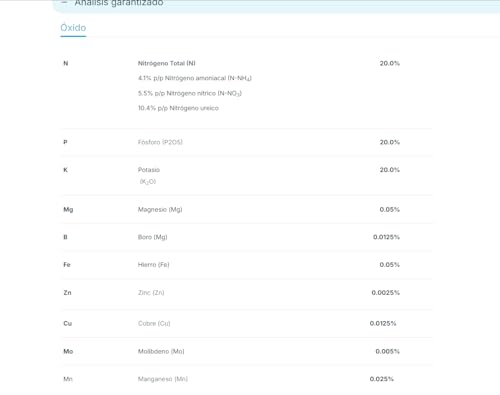Select the Óxido tab
500x395 pixels.
[73, 28]
